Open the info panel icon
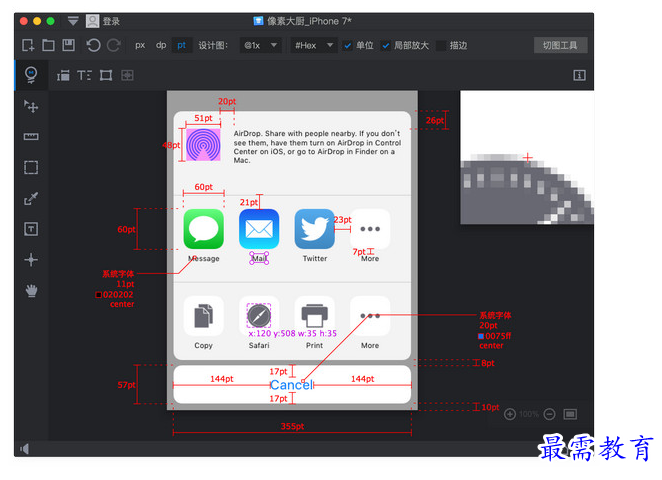Viewport: 662px width, 480px height. pyautogui.click(x=579, y=75)
